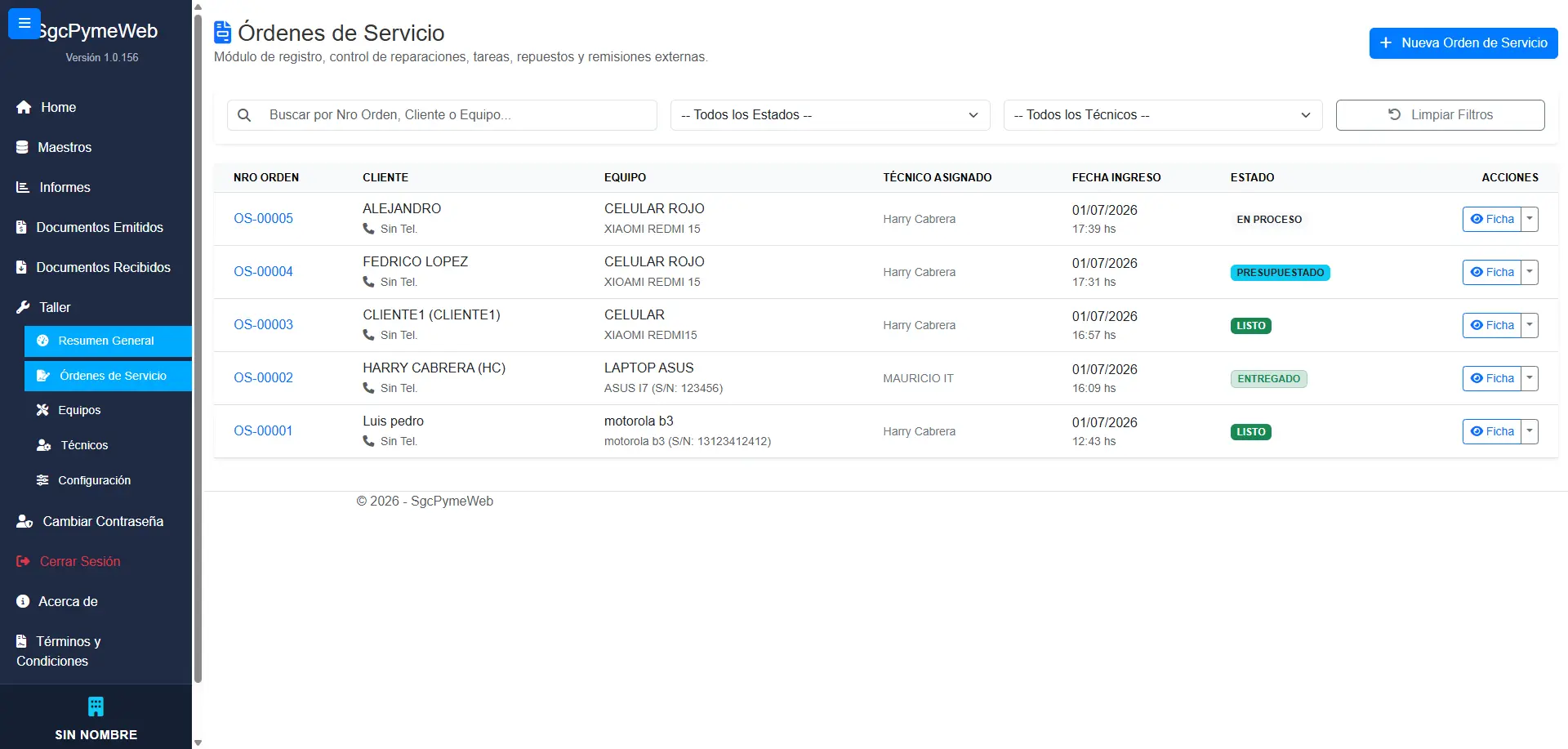This screenshot has width=1568, height=749.
Task: Open Ficha for order OS-00005
Action: 1492,219
